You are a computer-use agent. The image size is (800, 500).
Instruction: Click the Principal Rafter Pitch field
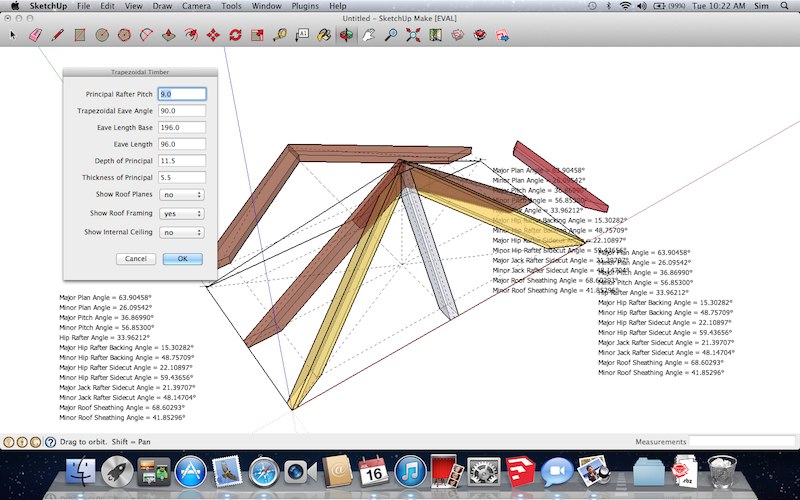pyautogui.click(x=181, y=93)
